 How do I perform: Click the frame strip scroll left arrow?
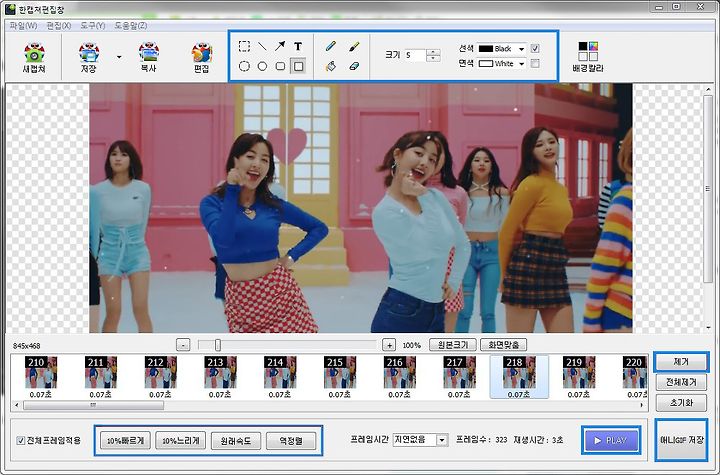point(17,405)
